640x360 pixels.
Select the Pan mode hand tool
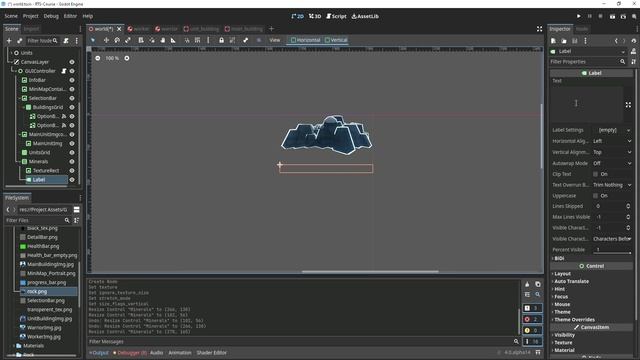(162, 40)
